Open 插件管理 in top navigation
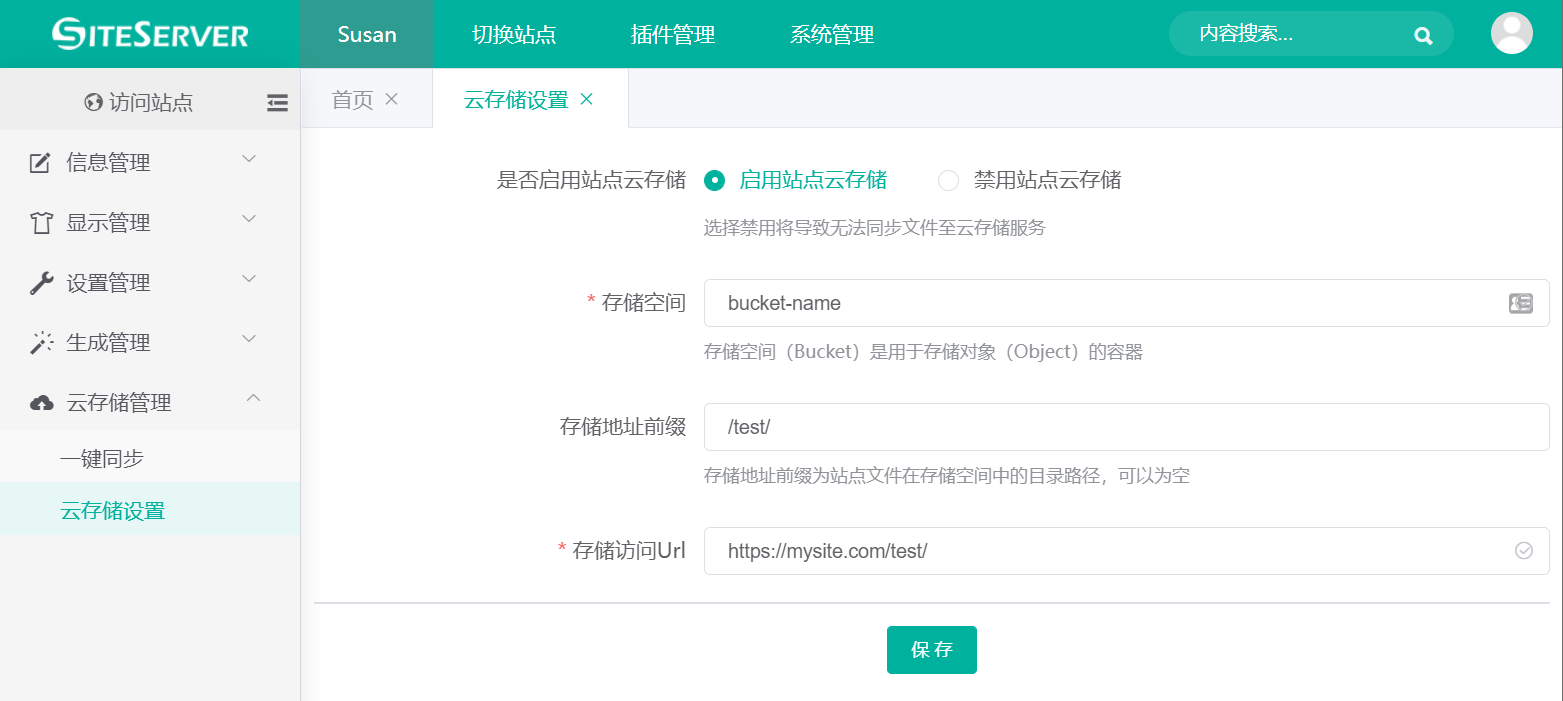This screenshot has height=701, width=1563. pyautogui.click(x=672, y=35)
